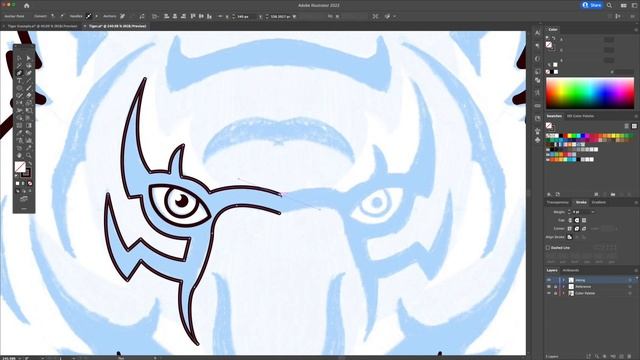Expand the Reference layer
The height and width of the screenshot is (360, 640).
[x=564, y=287]
